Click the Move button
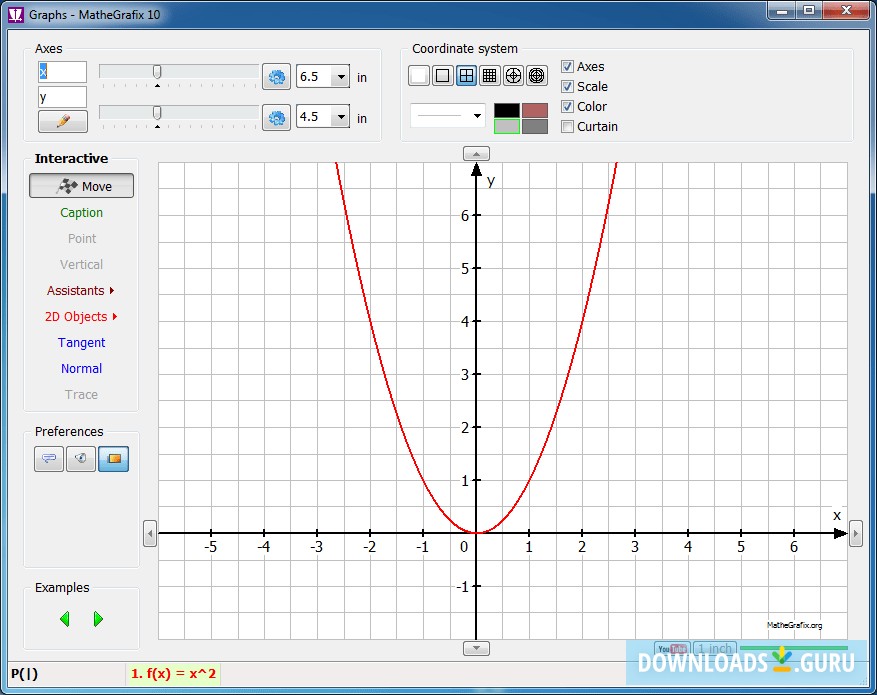This screenshot has height=695, width=877. pyautogui.click(x=81, y=186)
